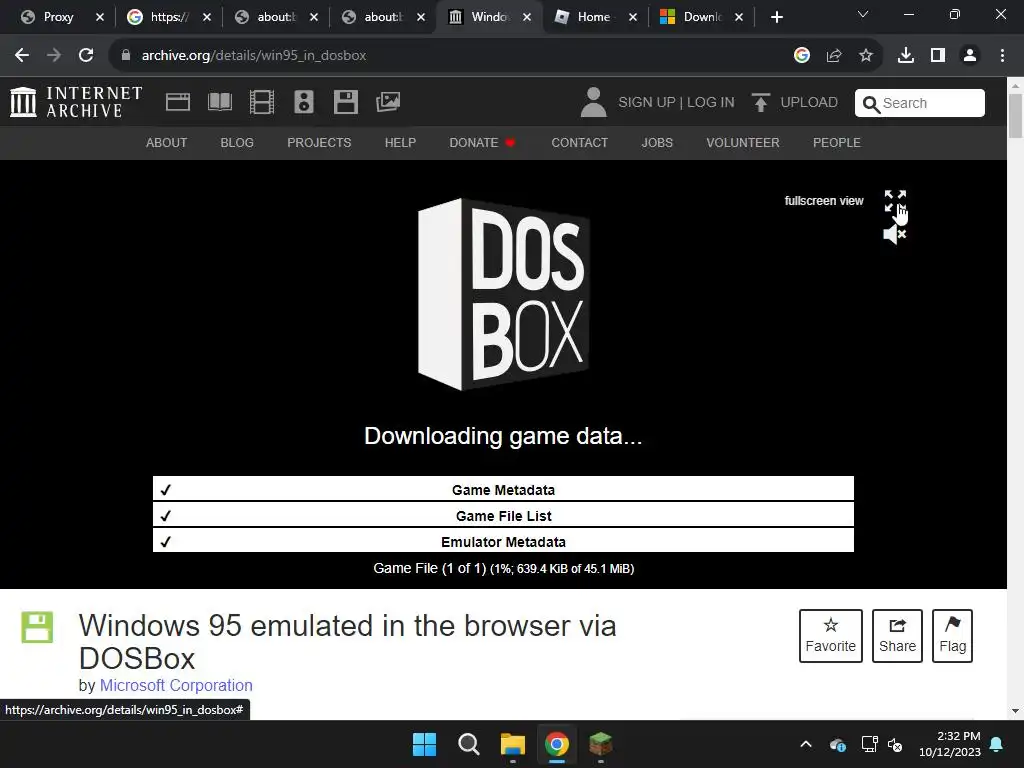
Task: Click the user avatar icon
Action: (x=593, y=103)
